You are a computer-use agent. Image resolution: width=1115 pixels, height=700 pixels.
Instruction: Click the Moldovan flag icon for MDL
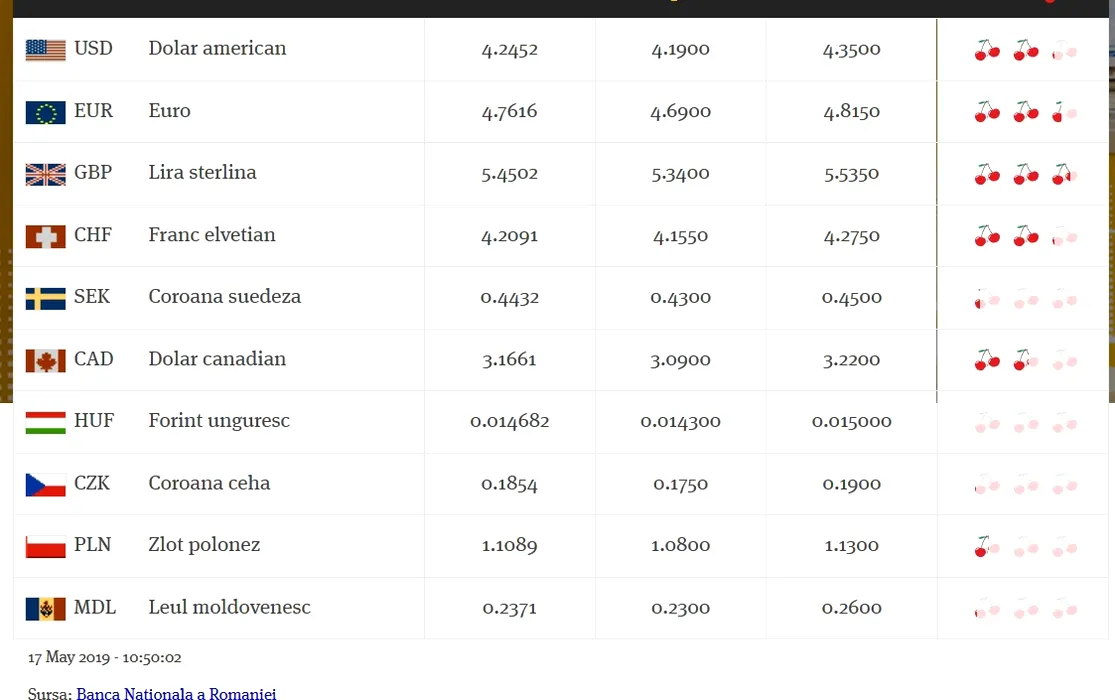tap(46, 609)
